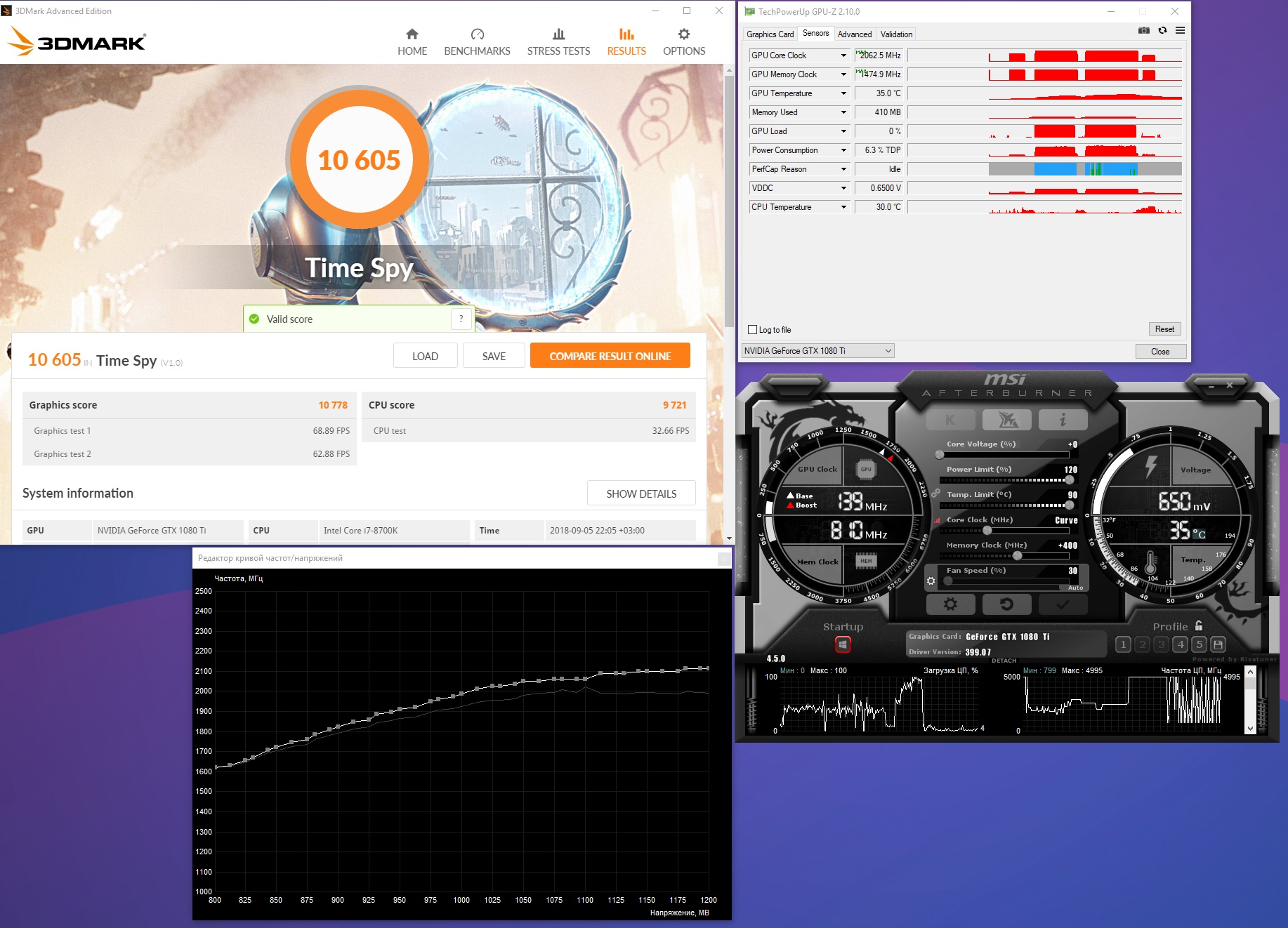Open the GPU-Z hamburger menu
The height and width of the screenshot is (928, 1288).
point(1180,30)
